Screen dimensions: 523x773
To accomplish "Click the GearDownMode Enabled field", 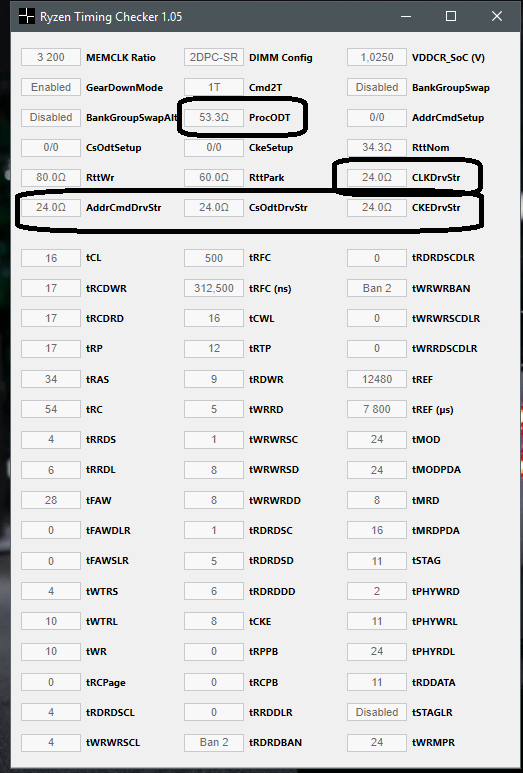I will point(51,87).
